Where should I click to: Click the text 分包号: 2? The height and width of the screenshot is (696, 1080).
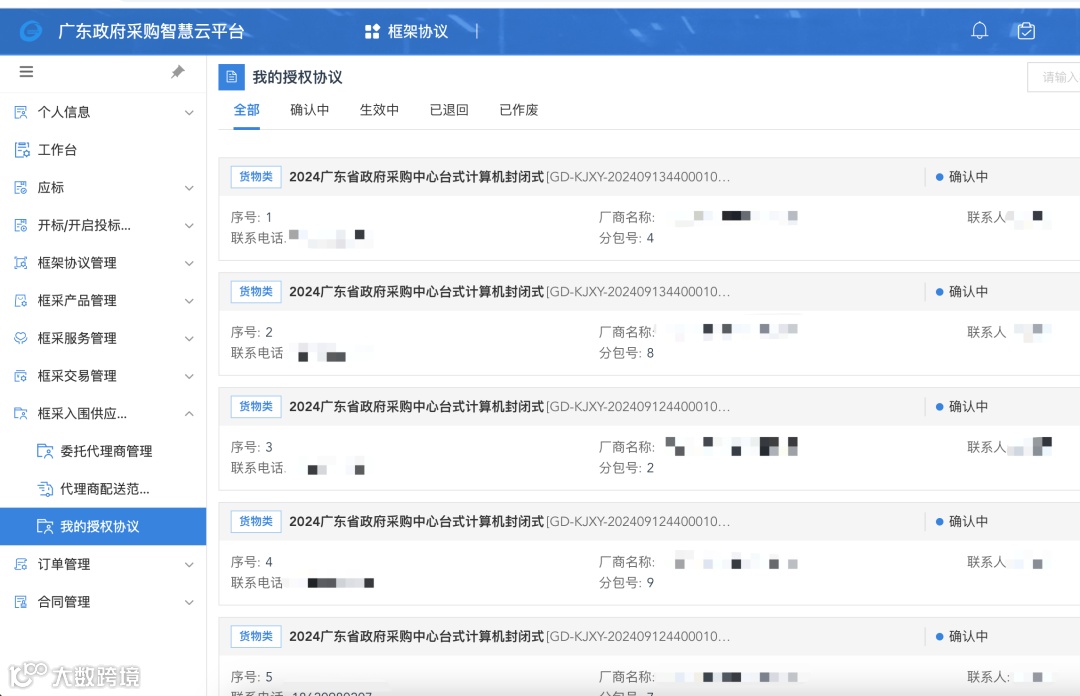click(x=626, y=468)
